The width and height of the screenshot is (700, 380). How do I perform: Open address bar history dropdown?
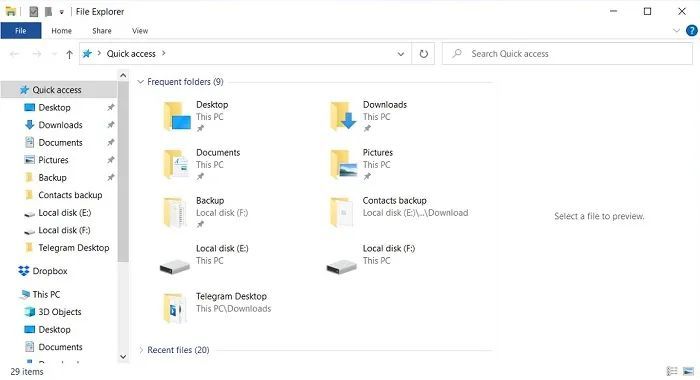tap(400, 54)
